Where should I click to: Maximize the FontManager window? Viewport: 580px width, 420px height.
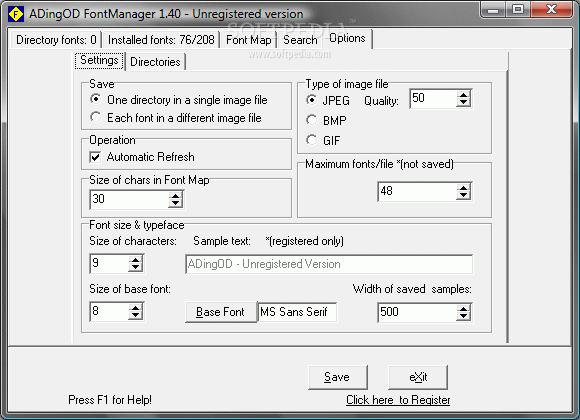pyautogui.click(x=518, y=9)
